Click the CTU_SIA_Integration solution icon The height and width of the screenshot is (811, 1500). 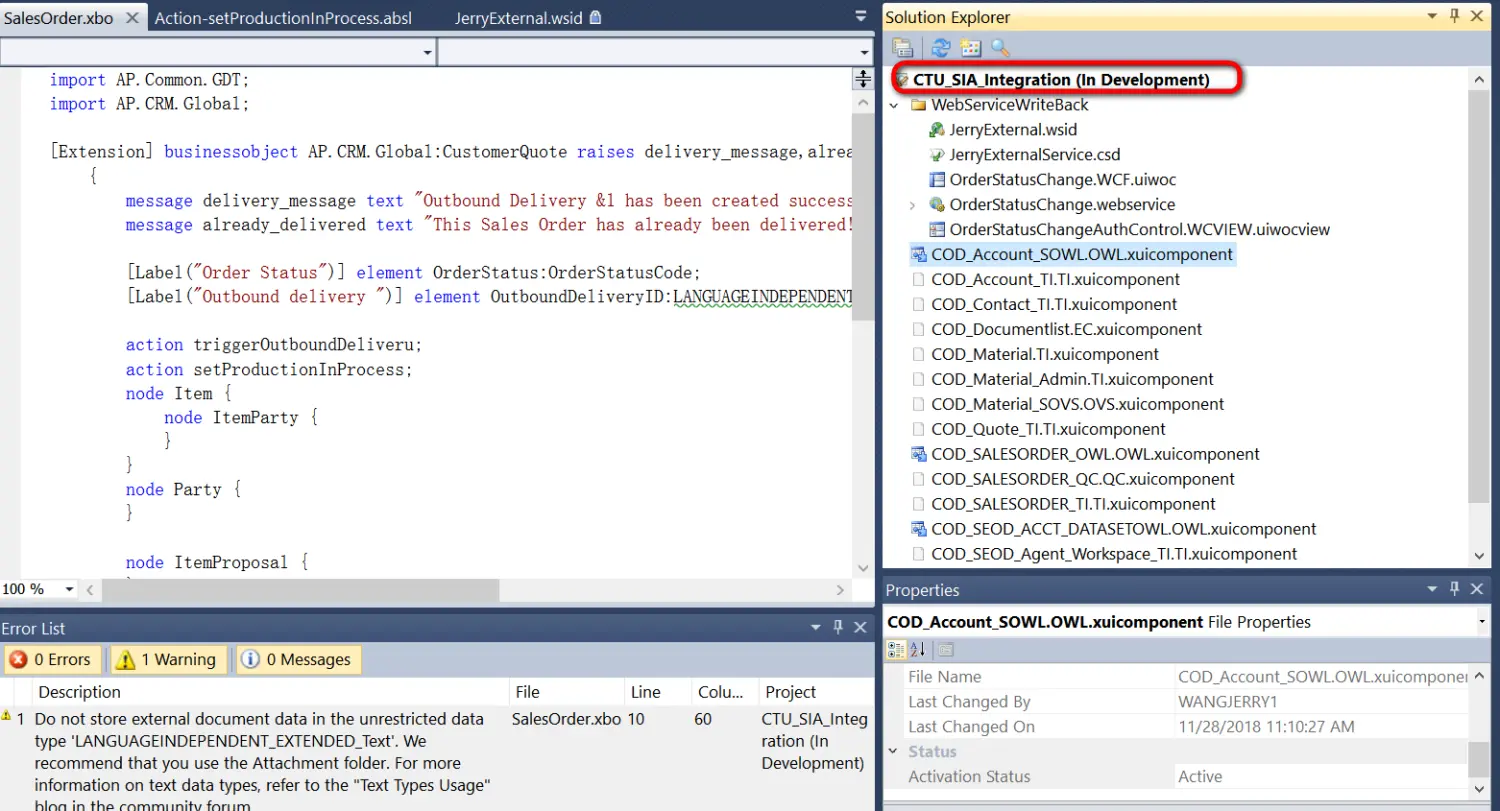(902, 80)
